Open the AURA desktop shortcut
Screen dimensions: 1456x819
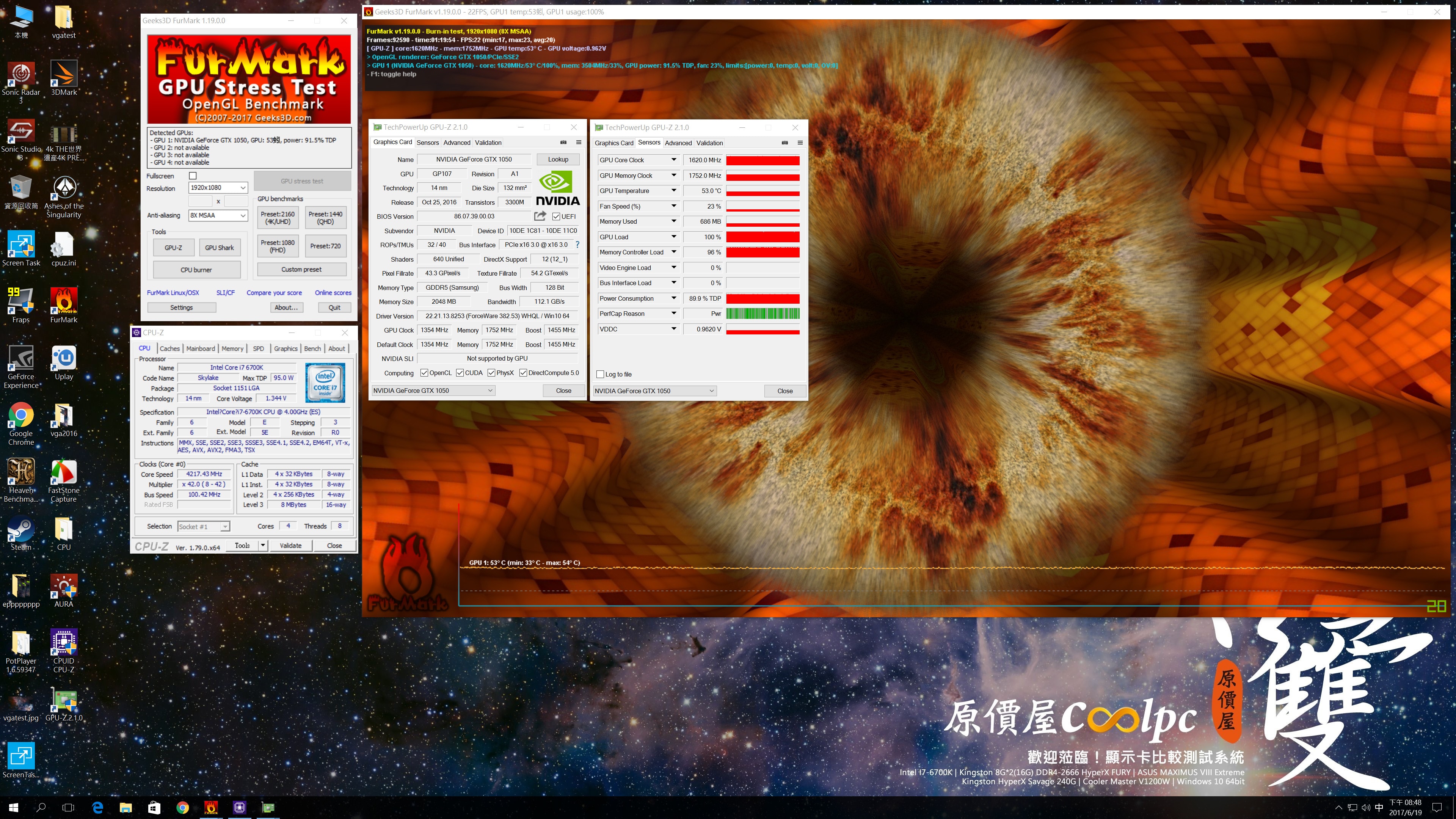coord(64,591)
